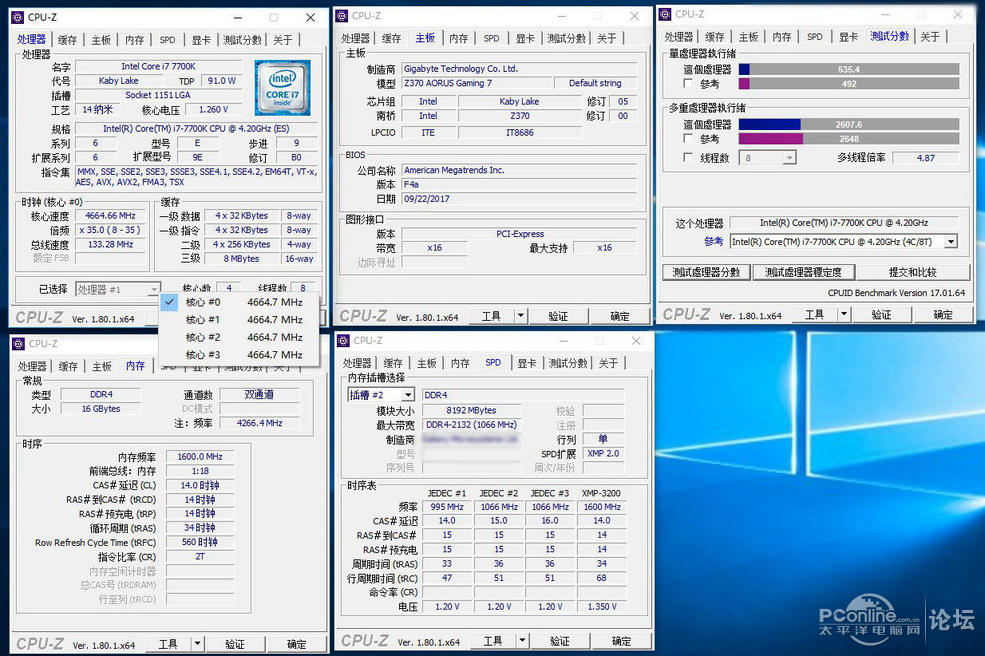Viewport: 985px width, 656px height.
Task: Open 显卡 tab in the top-left CPU window
Action: click(201, 40)
